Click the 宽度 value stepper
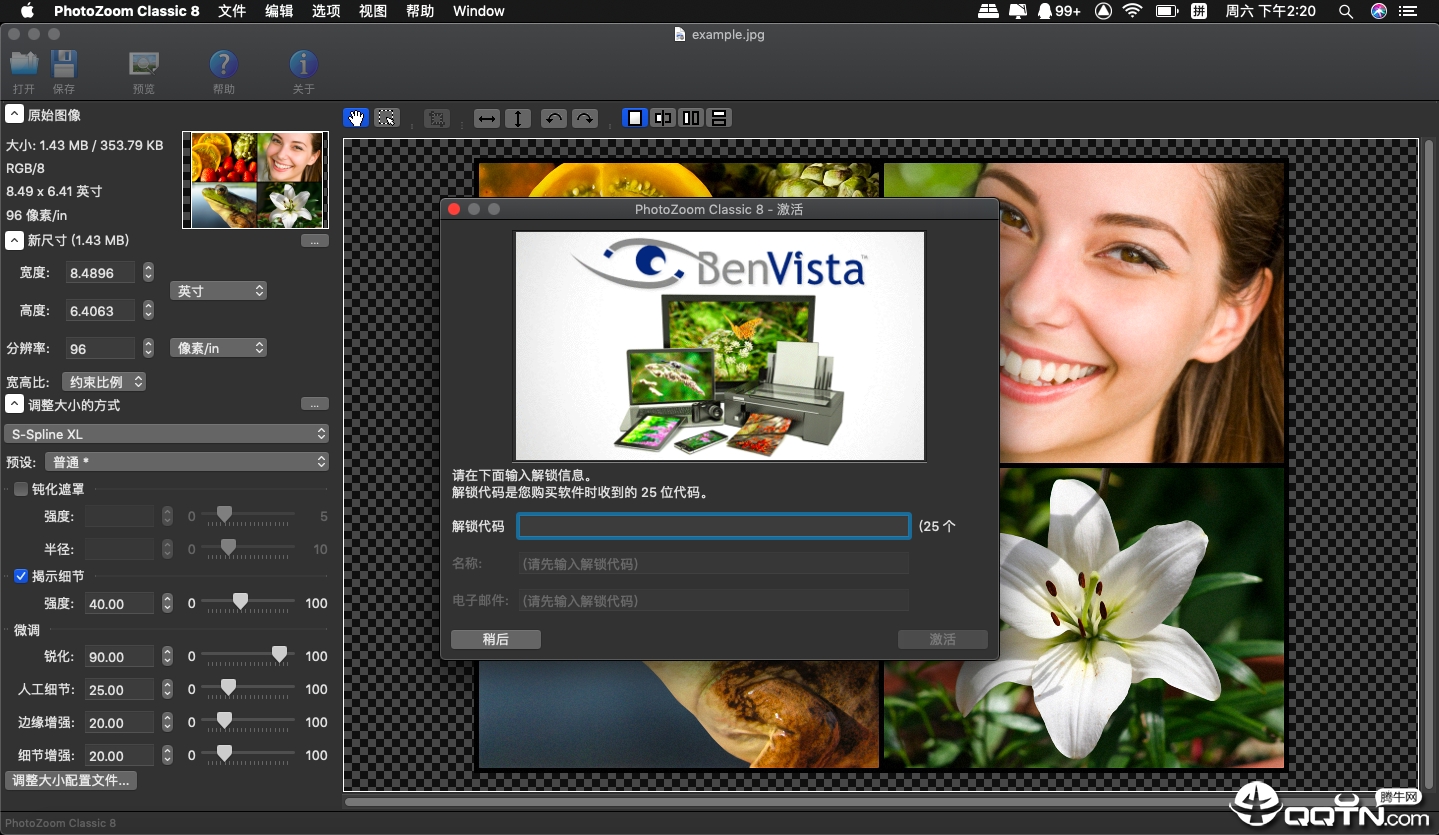1439x835 pixels. (x=148, y=272)
